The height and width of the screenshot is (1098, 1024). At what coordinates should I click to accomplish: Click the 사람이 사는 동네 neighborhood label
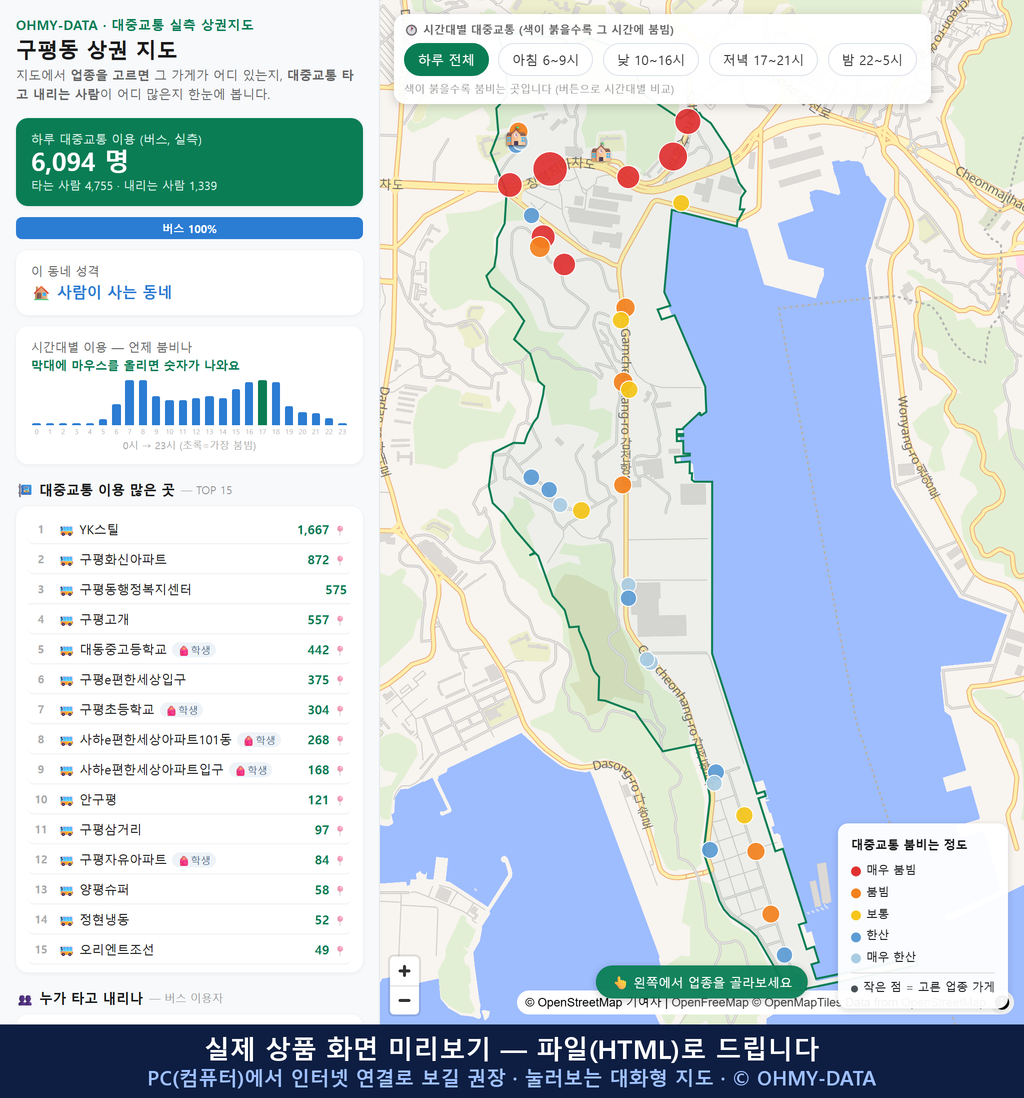click(x=114, y=293)
